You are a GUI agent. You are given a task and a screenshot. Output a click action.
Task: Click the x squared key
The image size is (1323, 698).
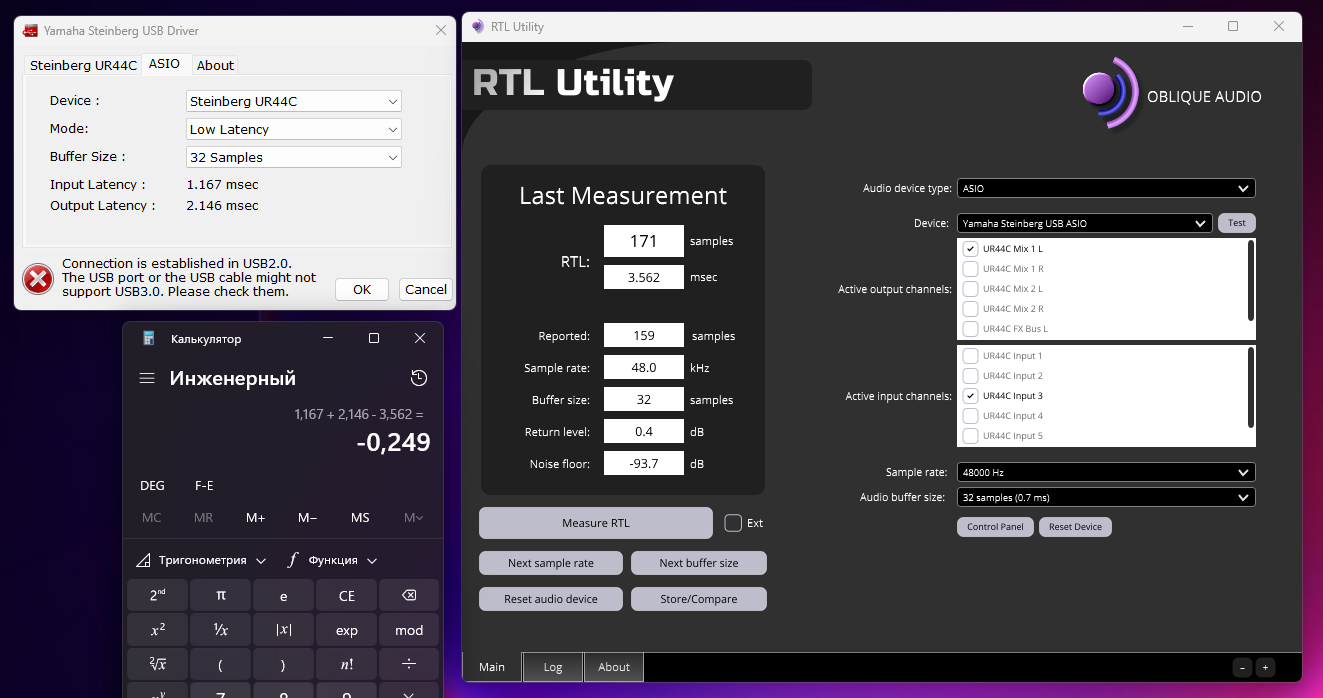(x=158, y=630)
